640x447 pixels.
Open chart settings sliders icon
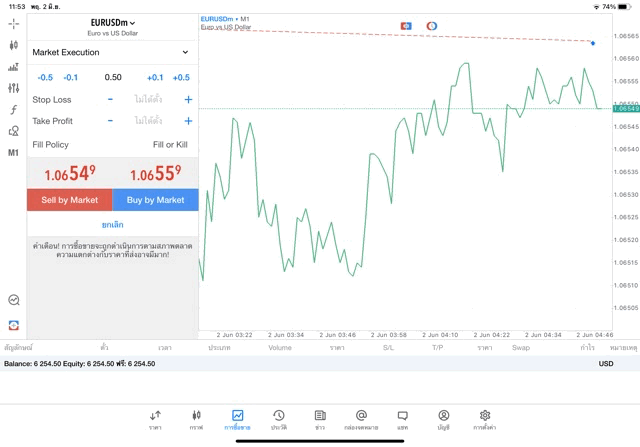pos(13,88)
